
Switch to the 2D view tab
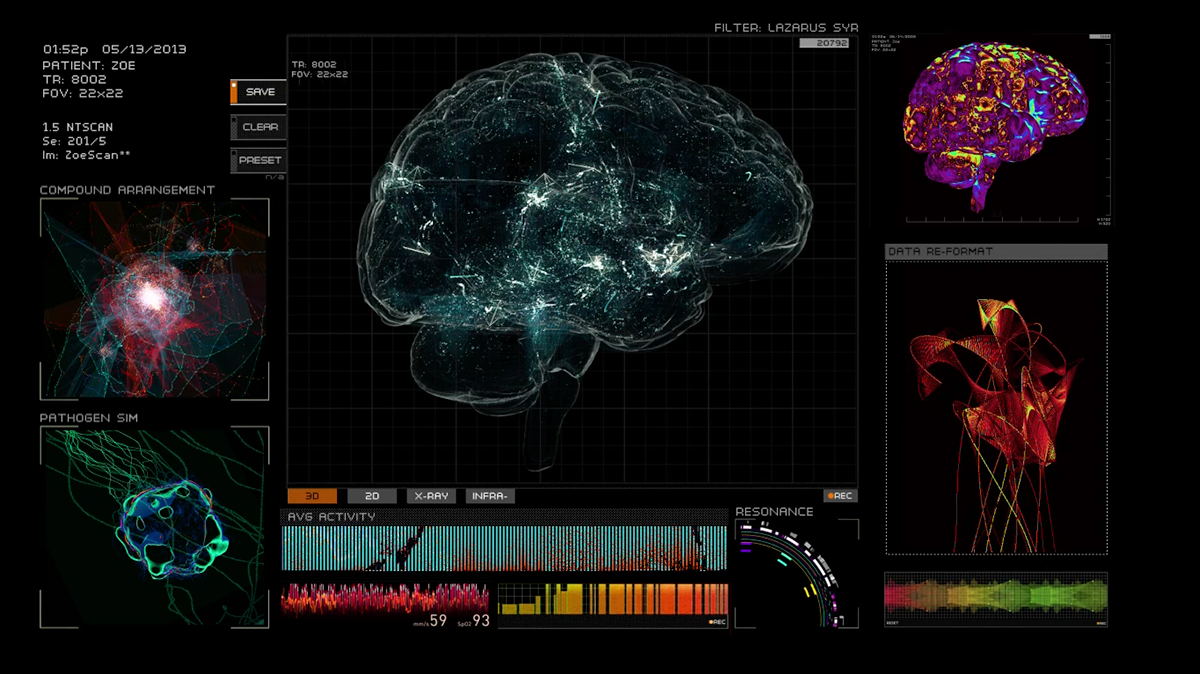(x=372, y=496)
